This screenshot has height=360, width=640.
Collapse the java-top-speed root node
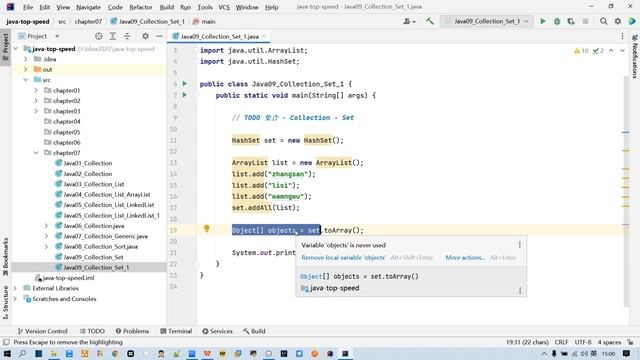pos(16,49)
